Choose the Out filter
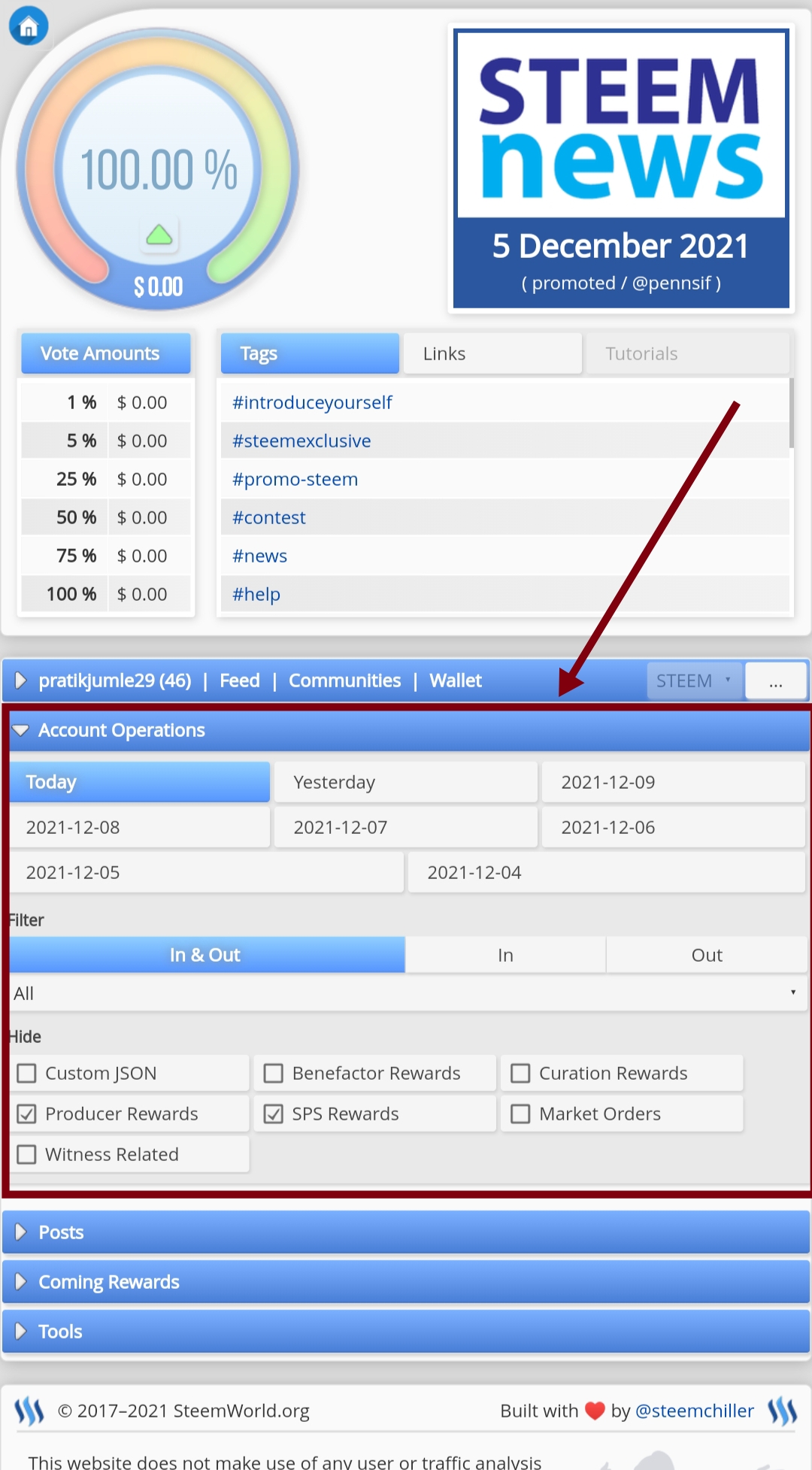Image resolution: width=812 pixels, height=1470 pixels. click(707, 955)
